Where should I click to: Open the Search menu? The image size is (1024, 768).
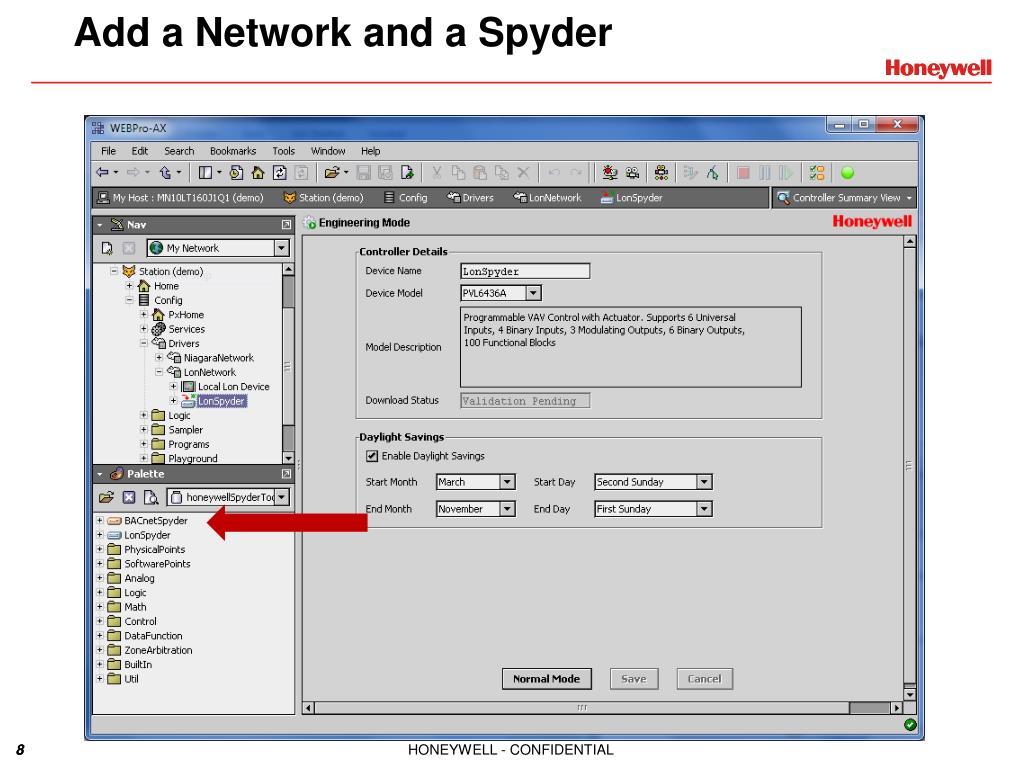pos(179,151)
